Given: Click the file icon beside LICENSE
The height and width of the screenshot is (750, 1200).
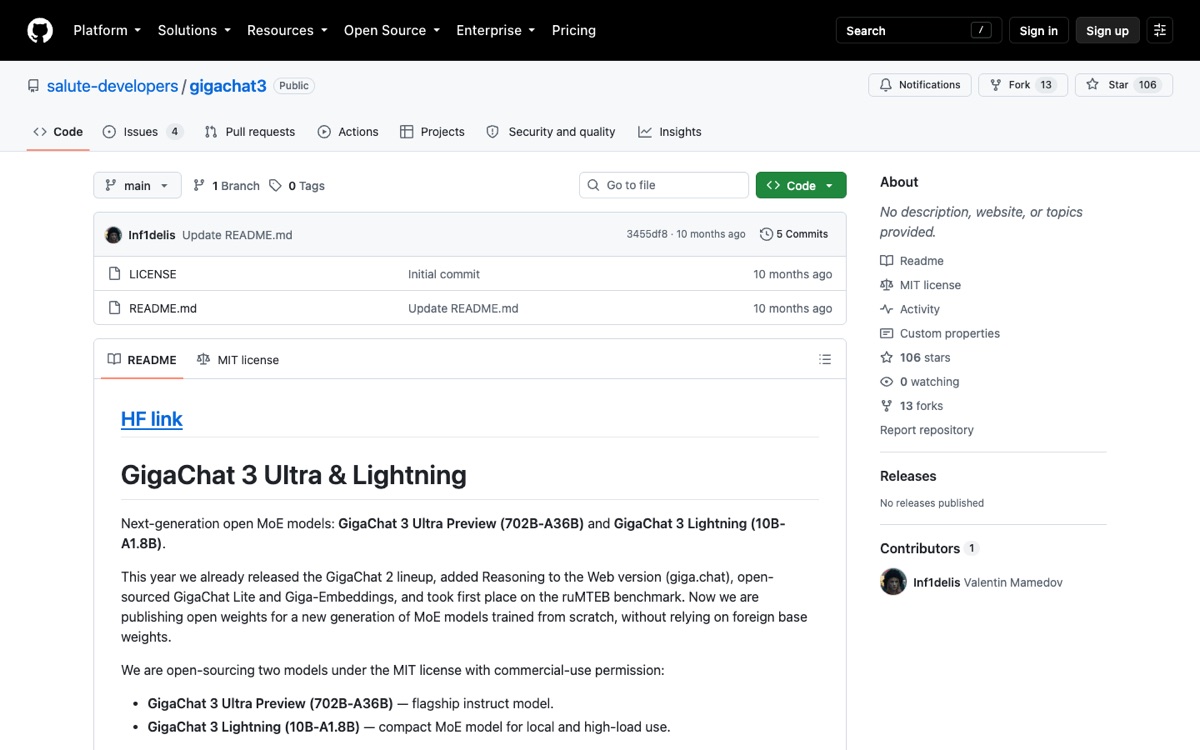Looking at the screenshot, I should (x=113, y=274).
